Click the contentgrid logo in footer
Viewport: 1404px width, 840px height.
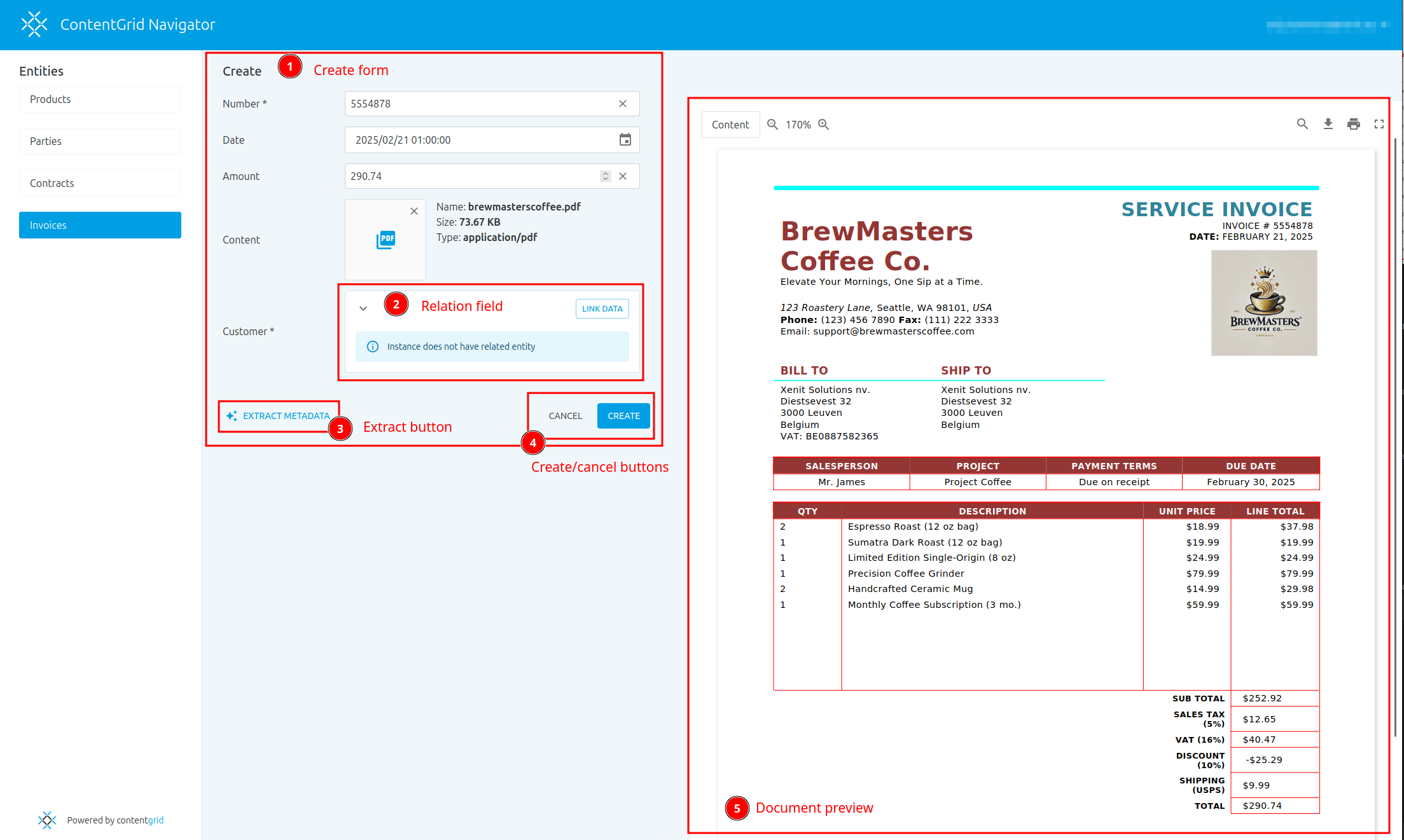point(46,820)
